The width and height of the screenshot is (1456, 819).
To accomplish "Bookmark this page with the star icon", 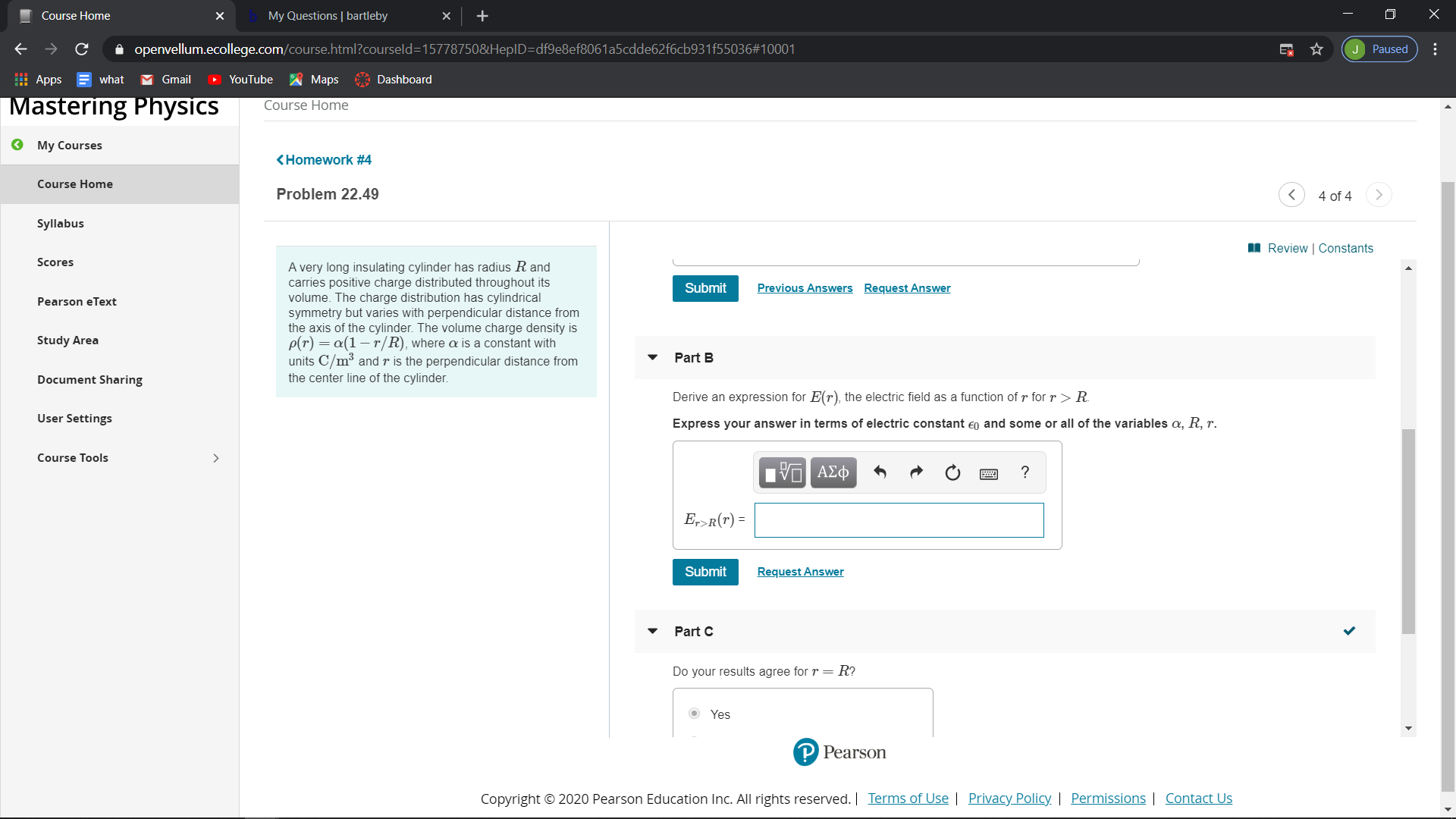I will [x=1316, y=49].
